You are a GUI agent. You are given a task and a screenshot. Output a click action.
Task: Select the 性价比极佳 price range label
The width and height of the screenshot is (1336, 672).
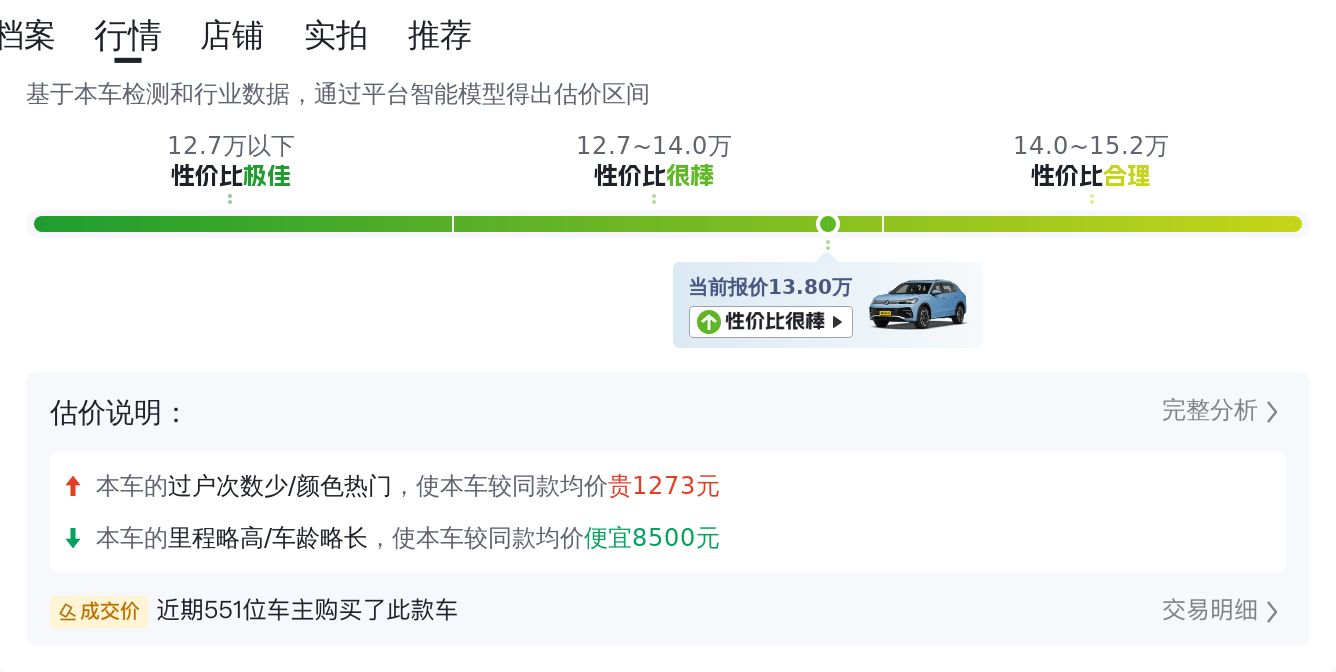[231, 176]
